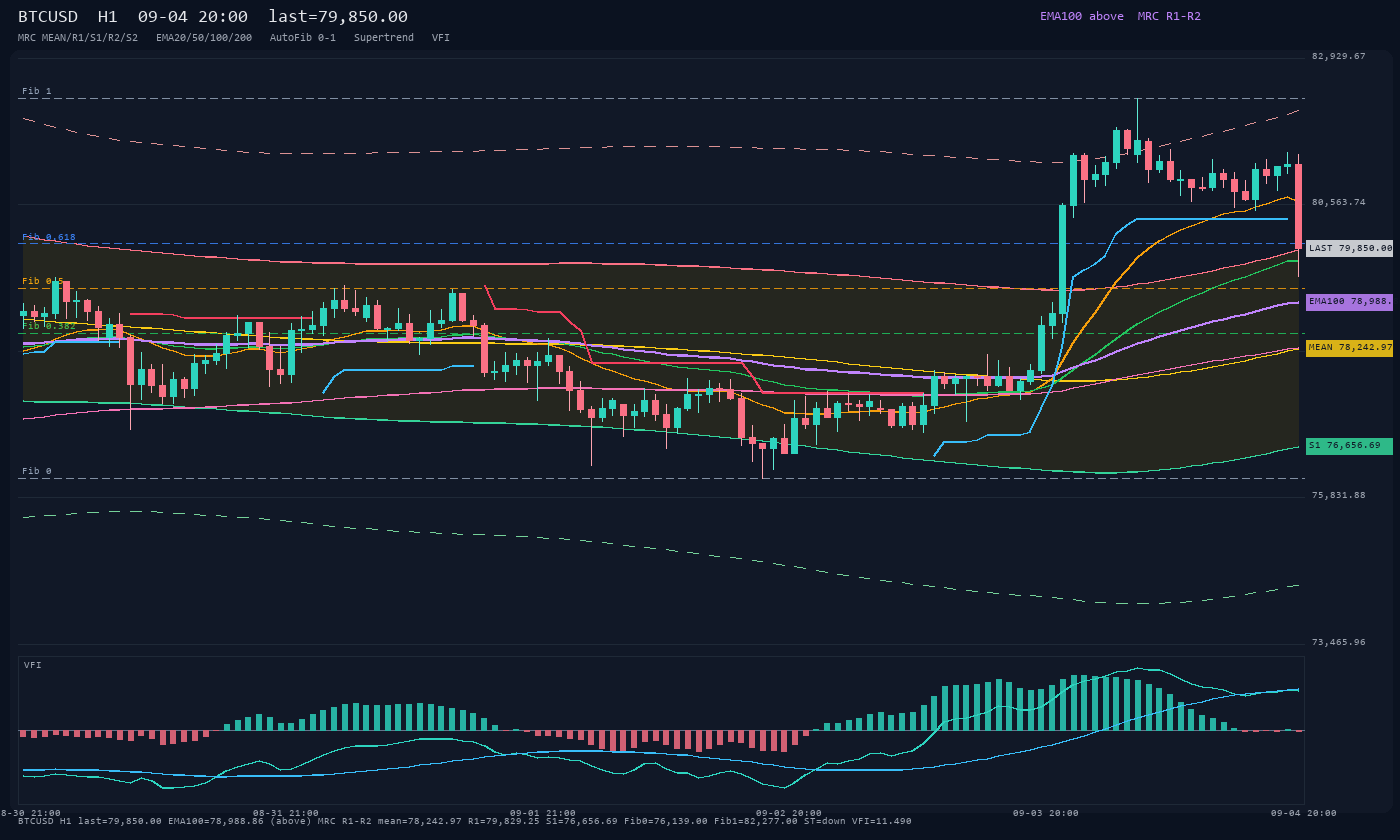Click the 09-02 20:00 time axis label

pyautogui.click(x=789, y=813)
